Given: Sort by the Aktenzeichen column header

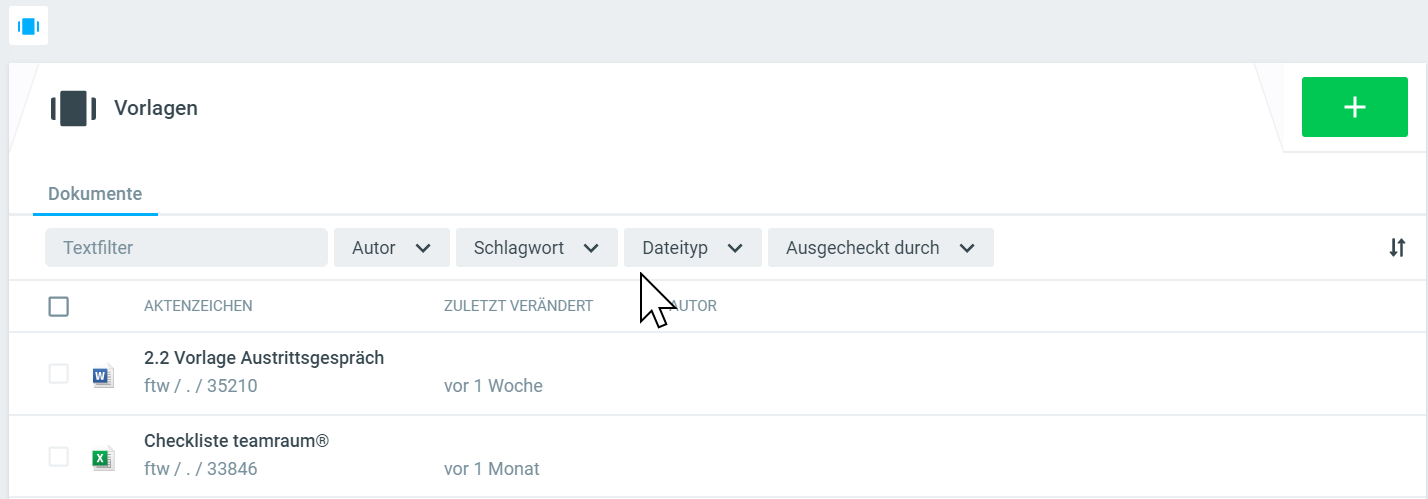Looking at the screenshot, I should (198, 306).
